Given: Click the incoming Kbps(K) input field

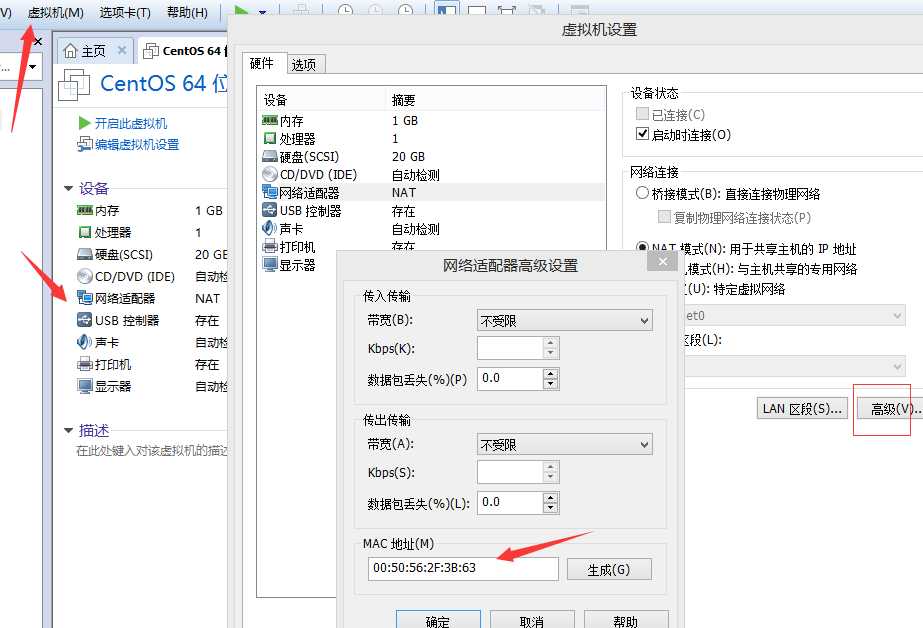Looking at the screenshot, I should click(510, 348).
